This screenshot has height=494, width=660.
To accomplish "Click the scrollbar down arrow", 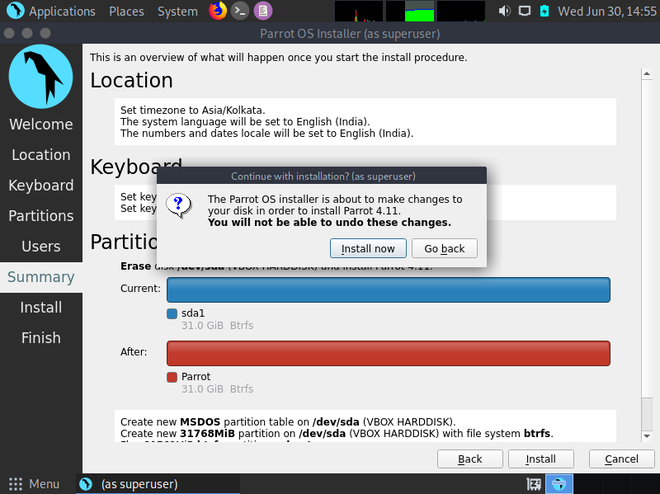I will 647,436.
